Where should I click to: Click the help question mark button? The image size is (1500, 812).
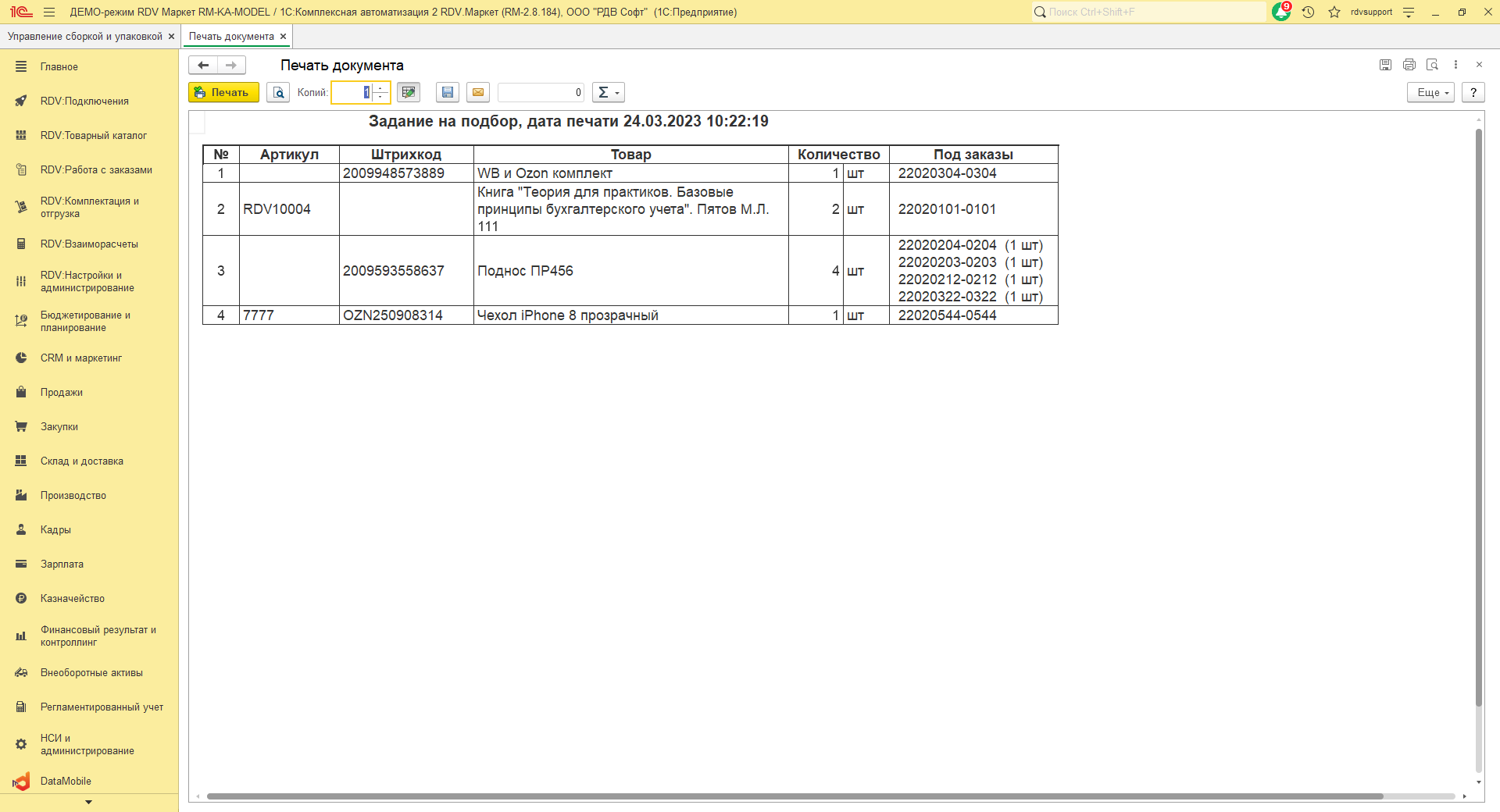(1473, 92)
